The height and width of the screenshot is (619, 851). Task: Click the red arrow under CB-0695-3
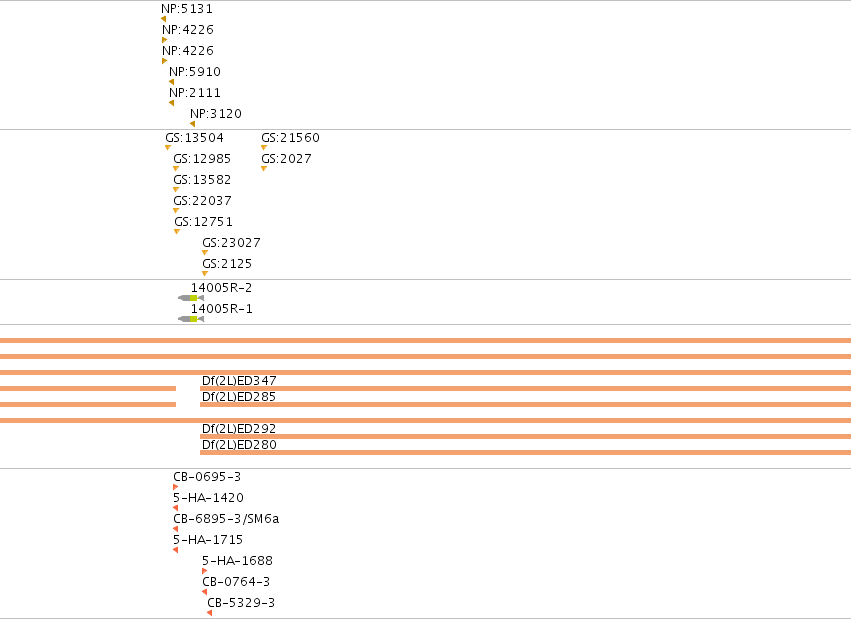[x=175, y=487]
